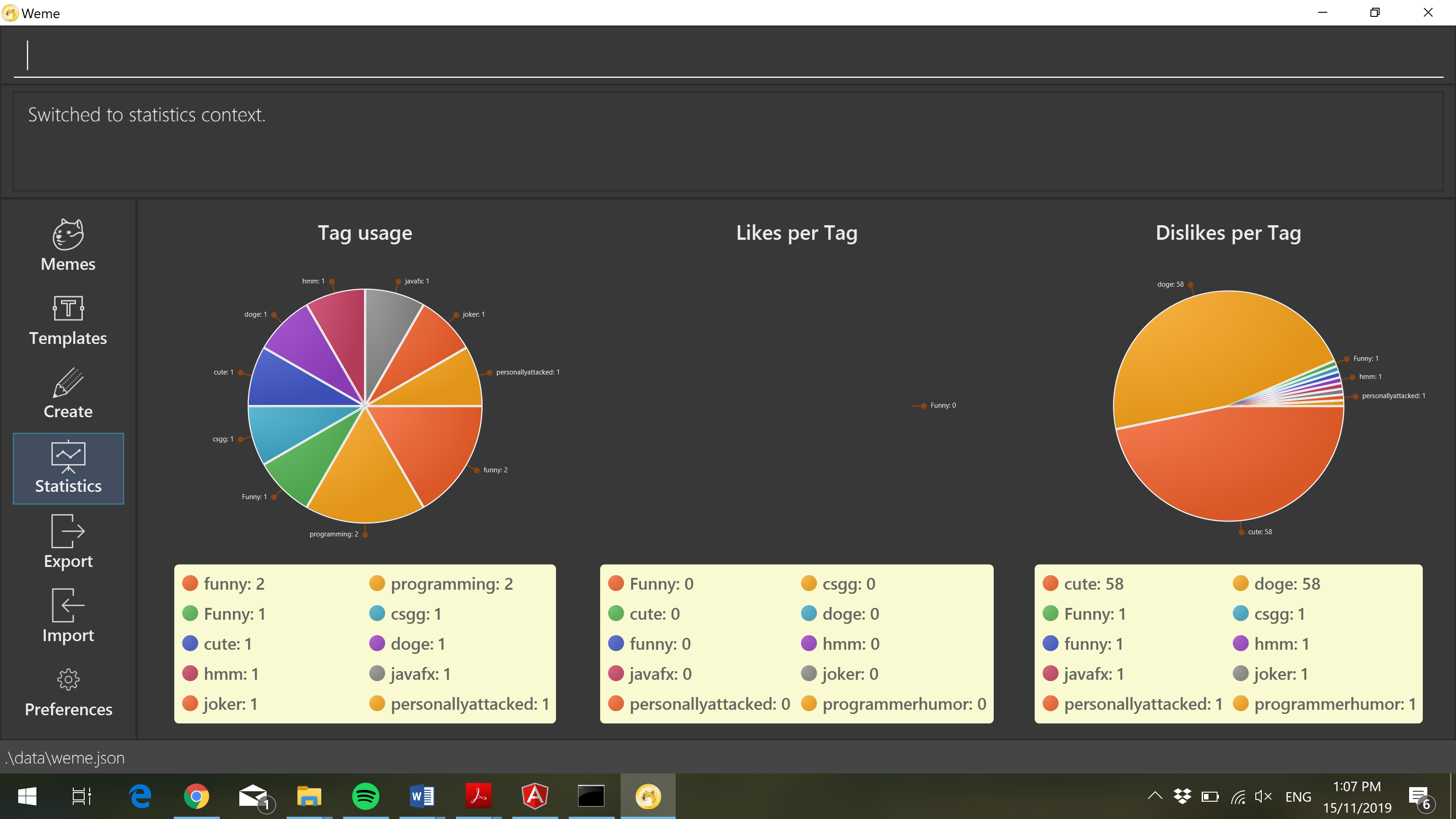Open the Export arrow icon tab
The image size is (1456, 819).
click(68, 531)
